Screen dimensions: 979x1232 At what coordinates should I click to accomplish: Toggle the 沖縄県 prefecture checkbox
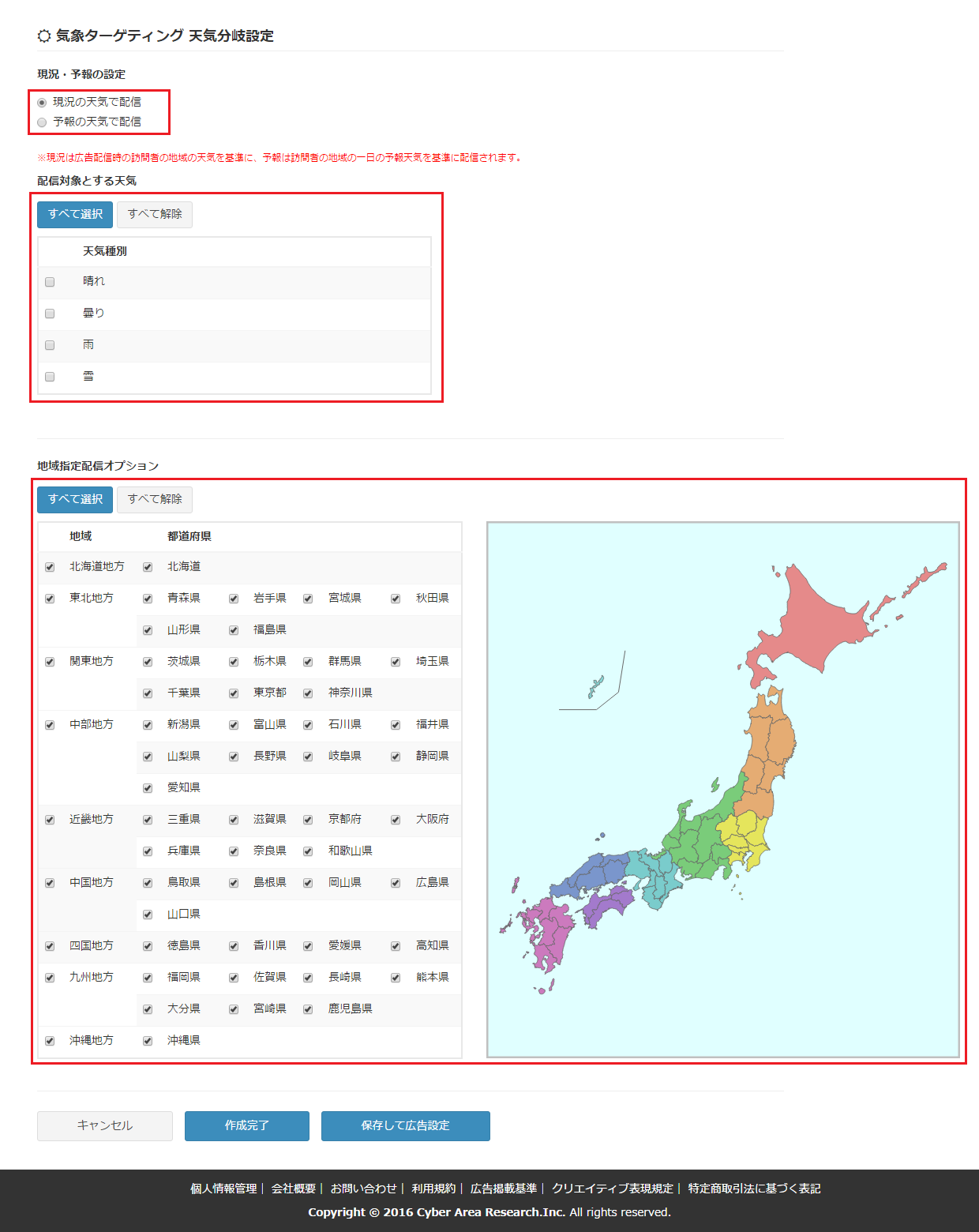(148, 1041)
